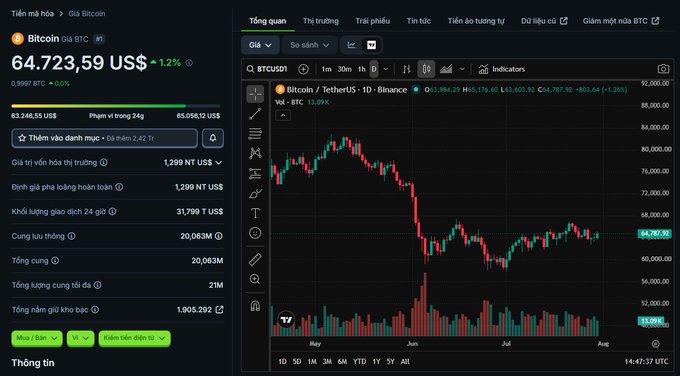Select the Text annotation tool

[x=255, y=213]
